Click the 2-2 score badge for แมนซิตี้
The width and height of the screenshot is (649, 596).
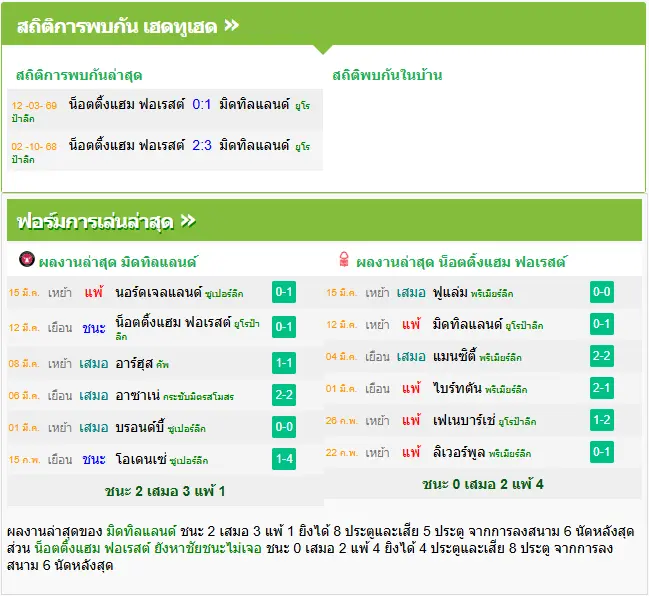tap(602, 356)
